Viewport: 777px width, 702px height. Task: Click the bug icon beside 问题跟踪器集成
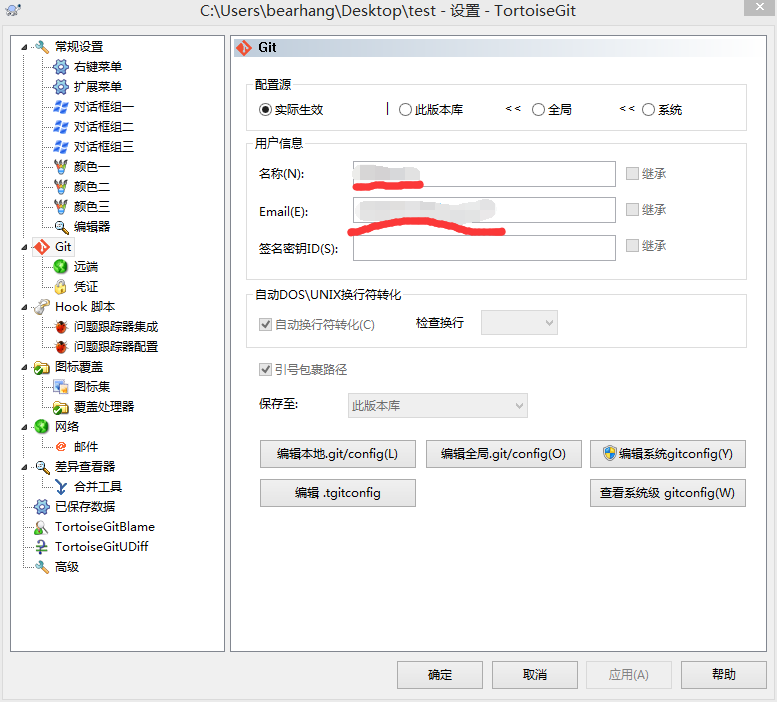pyautogui.click(x=60, y=327)
